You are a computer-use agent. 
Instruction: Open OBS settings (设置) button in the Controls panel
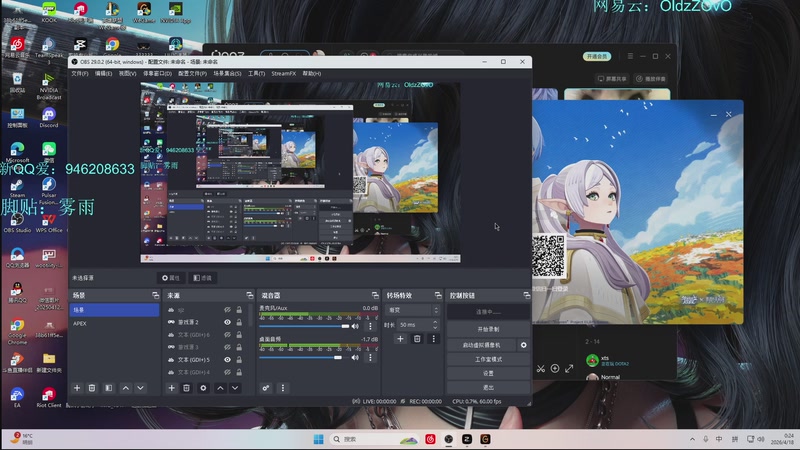coord(488,373)
